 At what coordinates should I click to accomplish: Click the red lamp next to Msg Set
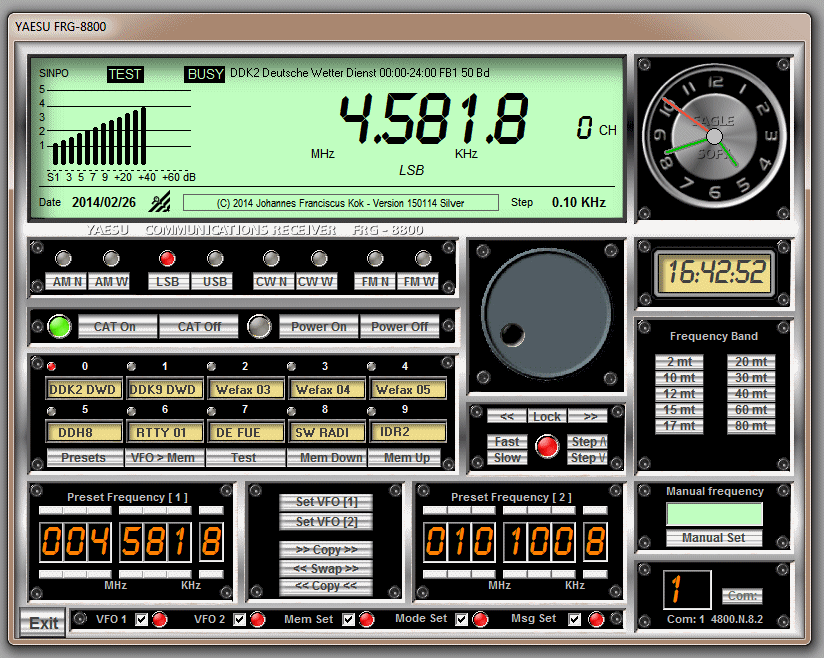pyautogui.click(x=596, y=620)
